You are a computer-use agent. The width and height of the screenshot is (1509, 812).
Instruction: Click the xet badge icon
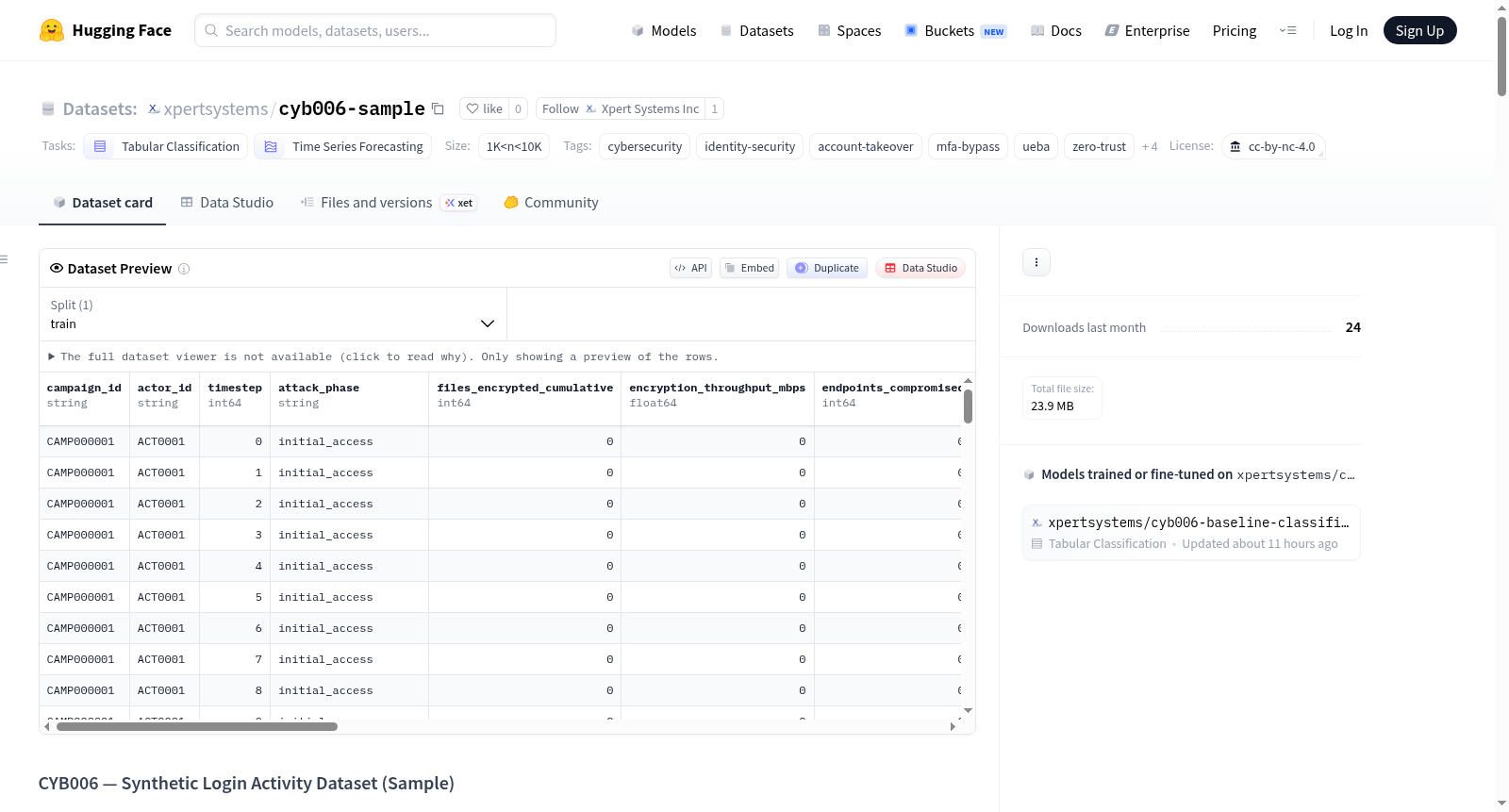pyautogui.click(x=459, y=203)
